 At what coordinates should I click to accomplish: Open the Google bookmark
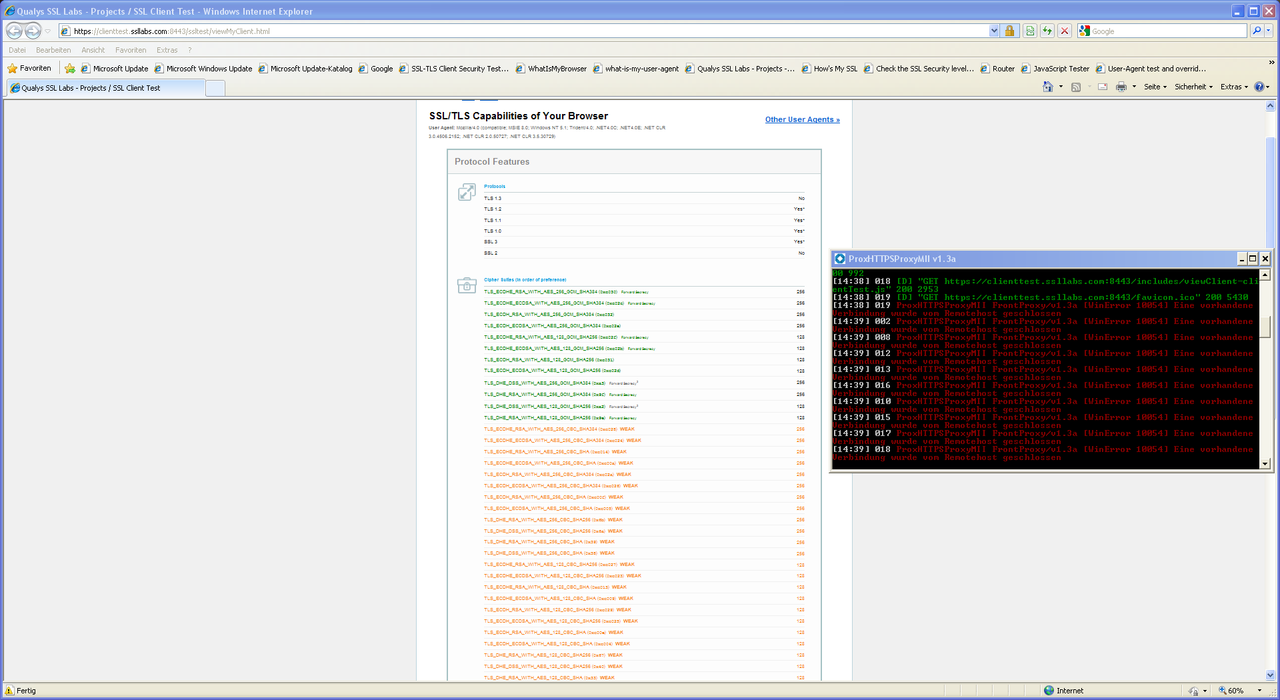pos(376,69)
